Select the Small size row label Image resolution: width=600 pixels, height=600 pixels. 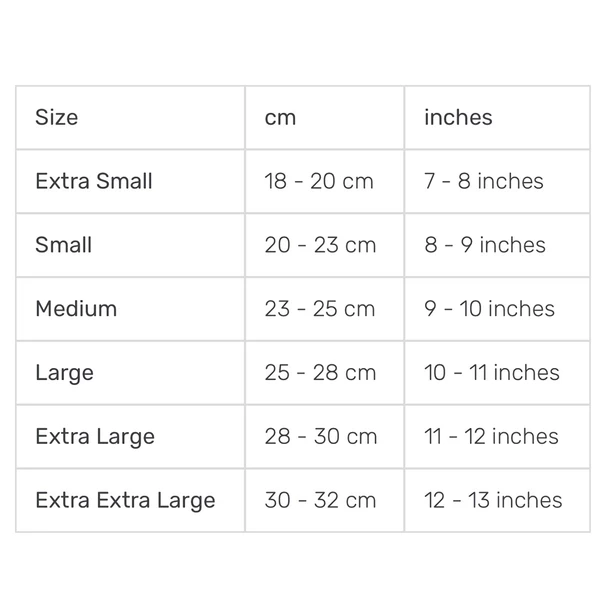64,245
